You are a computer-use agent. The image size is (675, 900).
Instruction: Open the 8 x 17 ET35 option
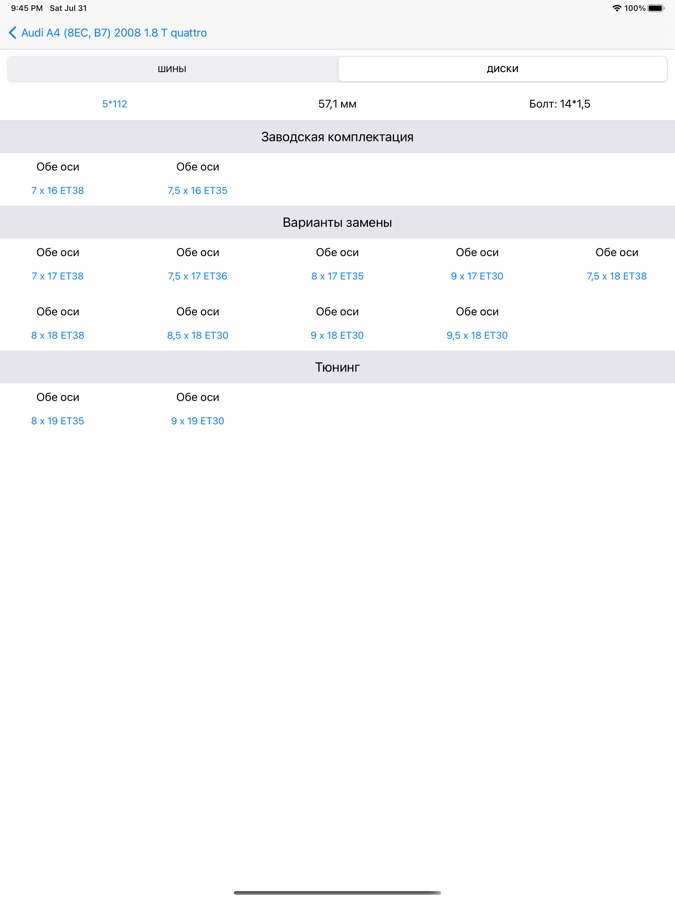pos(337,276)
